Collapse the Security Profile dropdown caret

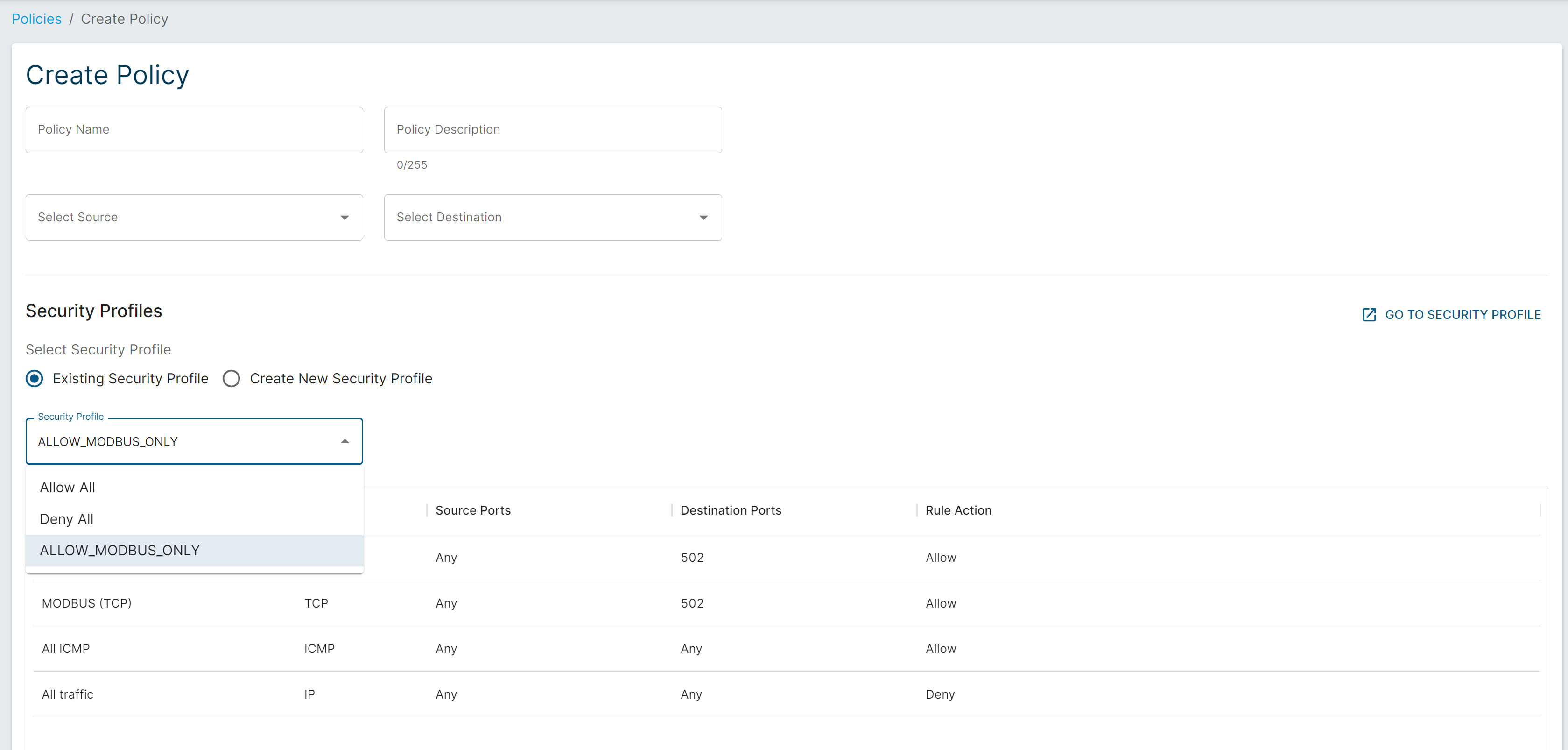click(x=345, y=441)
